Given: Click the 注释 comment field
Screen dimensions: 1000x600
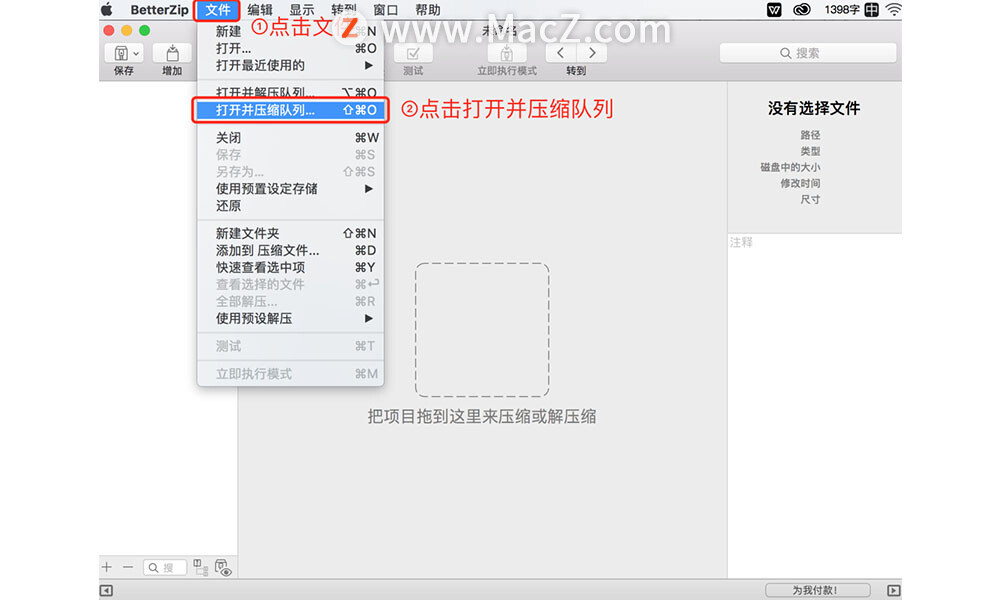Looking at the screenshot, I should click(x=814, y=406).
